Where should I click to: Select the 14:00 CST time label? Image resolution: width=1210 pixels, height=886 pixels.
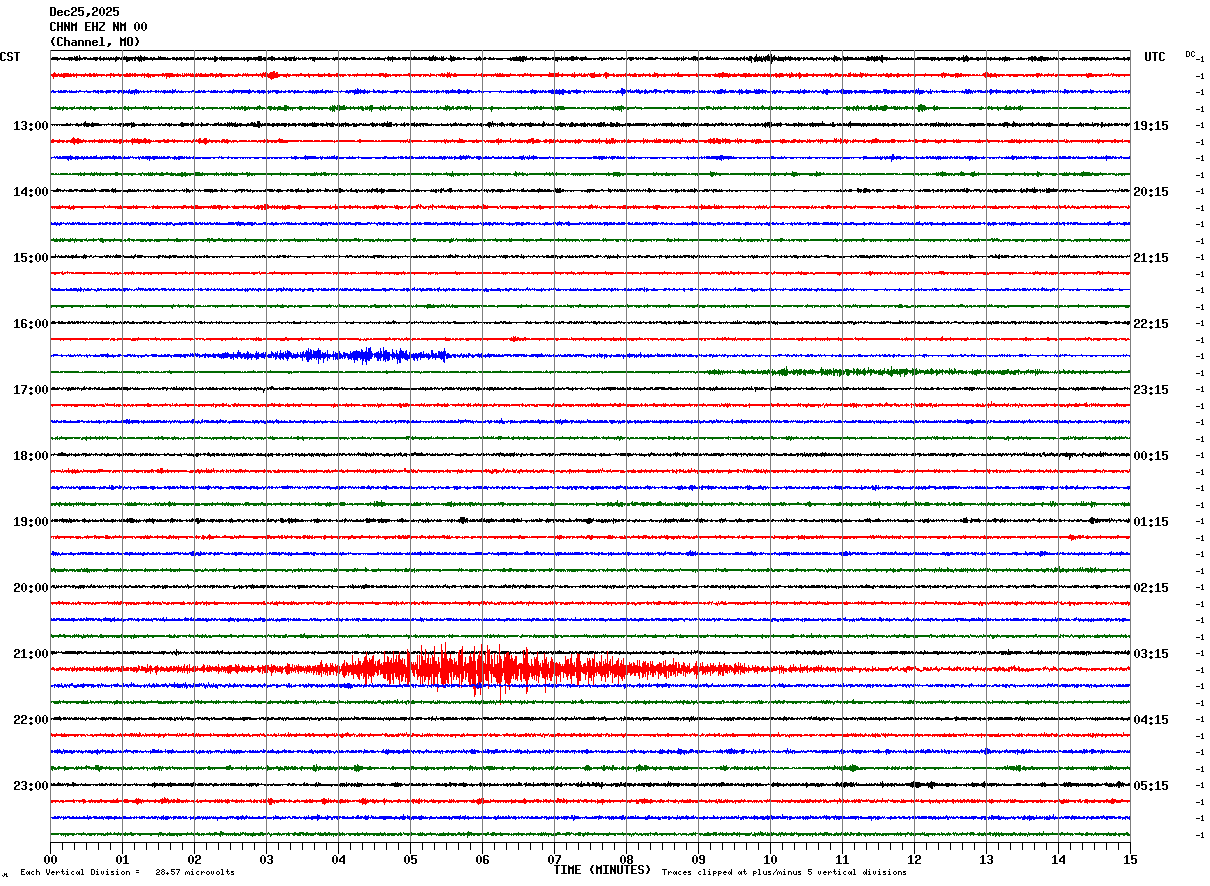point(31,192)
